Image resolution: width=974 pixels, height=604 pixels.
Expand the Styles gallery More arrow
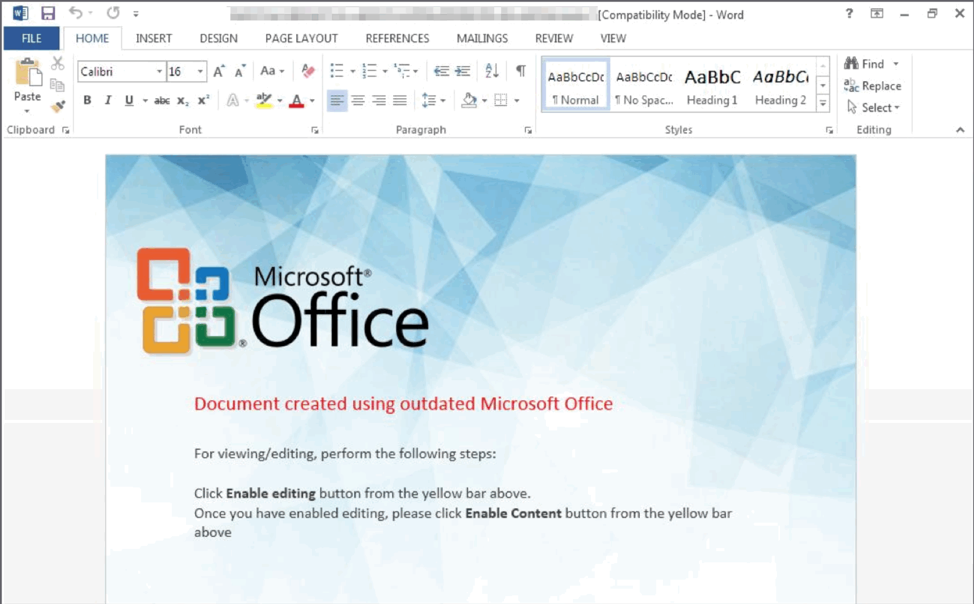tap(823, 103)
